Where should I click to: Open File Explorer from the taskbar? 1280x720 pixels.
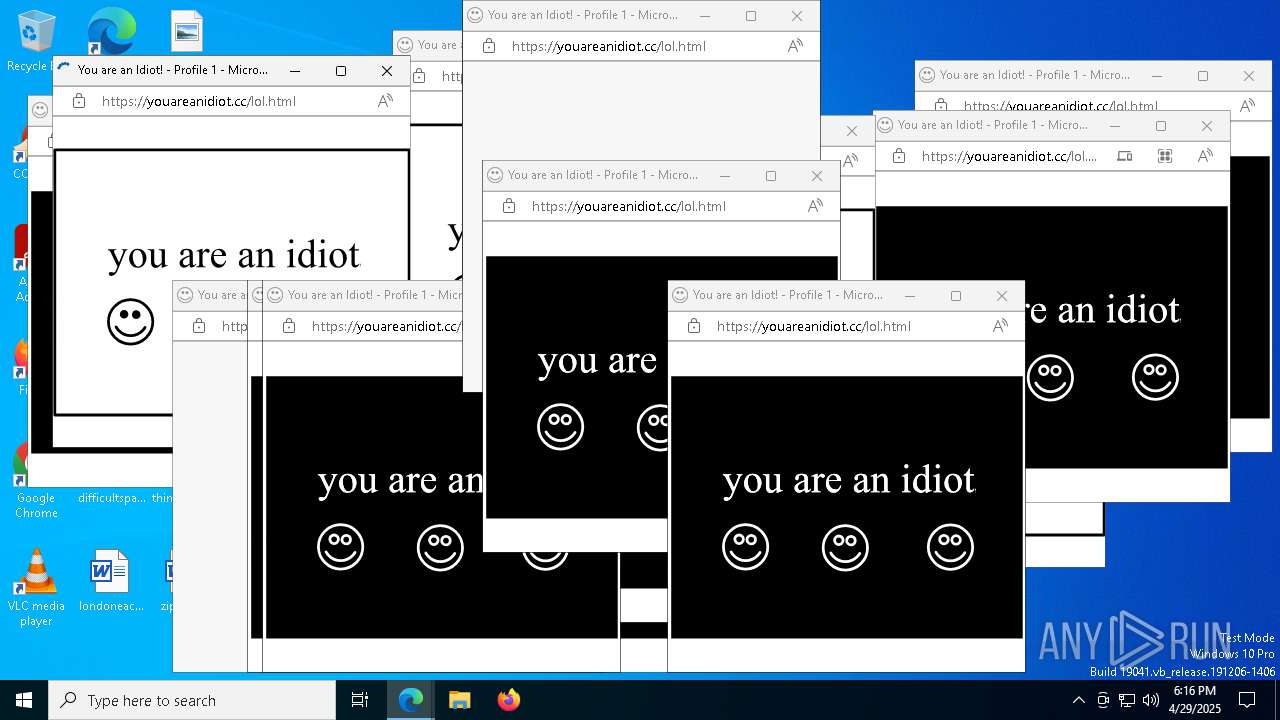click(459, 700)
